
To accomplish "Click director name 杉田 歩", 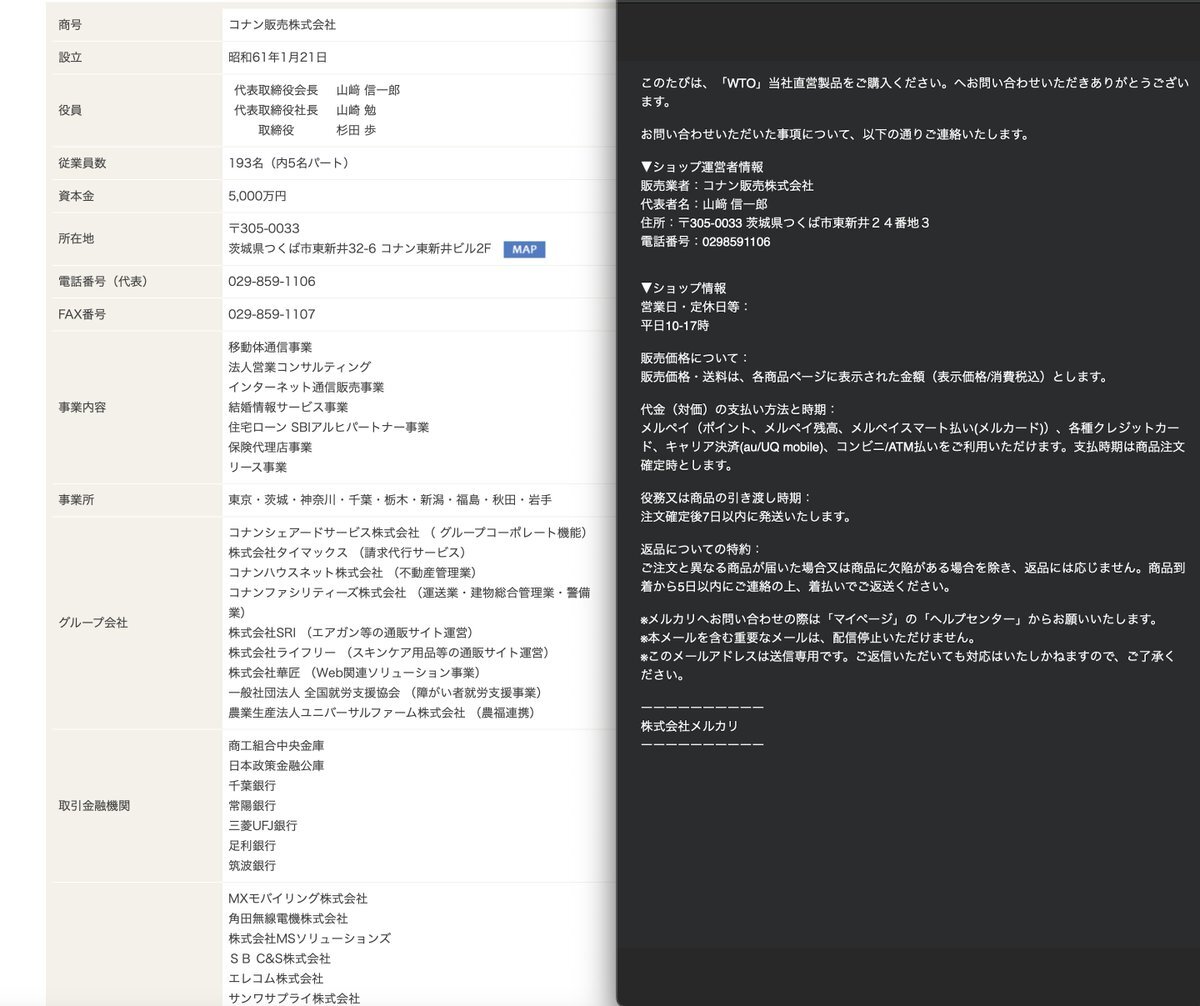I will coord(355,130).
